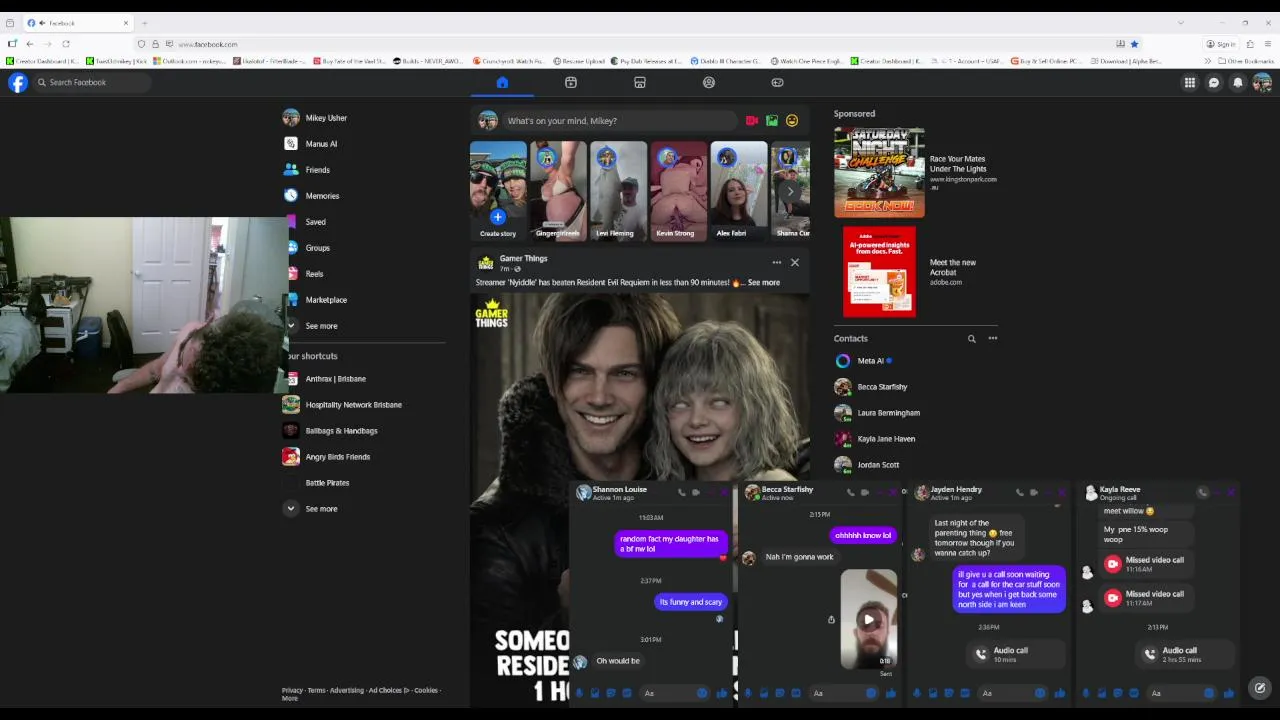
Task: Show next stories with the arrow button
Action: 790,191
